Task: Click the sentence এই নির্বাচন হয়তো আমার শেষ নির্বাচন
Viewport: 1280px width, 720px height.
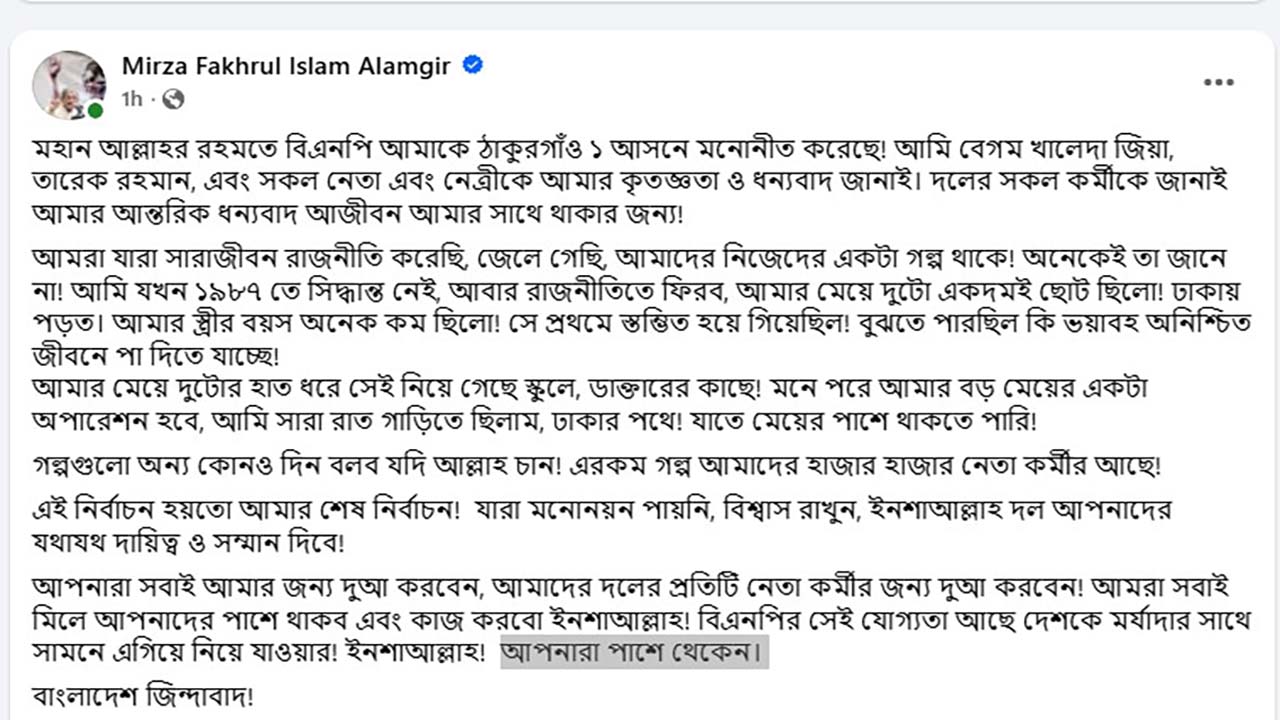Action: (x=246, y=510)
